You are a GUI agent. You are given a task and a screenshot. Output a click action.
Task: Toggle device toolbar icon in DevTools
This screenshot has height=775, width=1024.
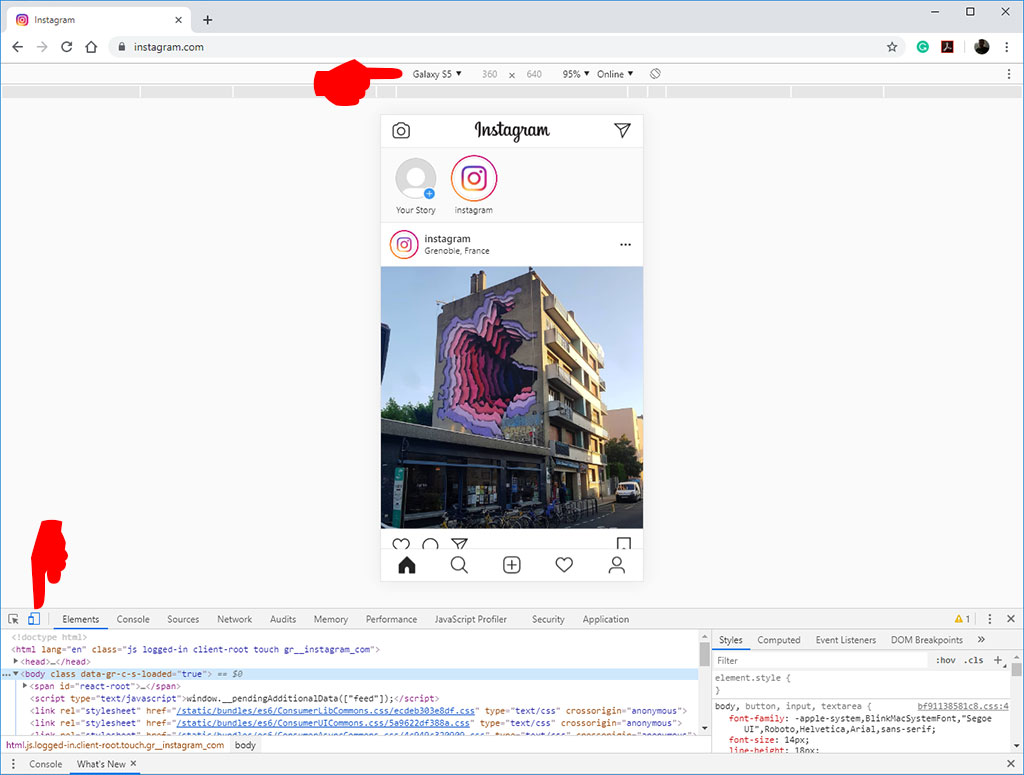tap(34, 618)
